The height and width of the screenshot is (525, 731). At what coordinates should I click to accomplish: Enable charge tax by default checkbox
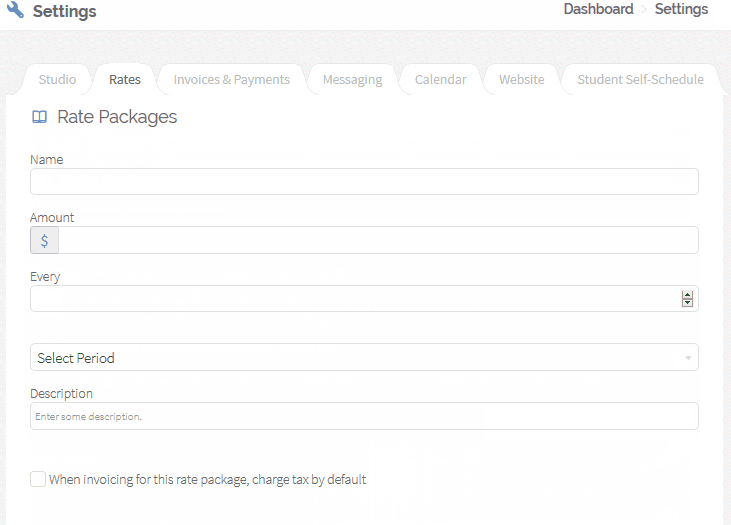coord(38,479)
